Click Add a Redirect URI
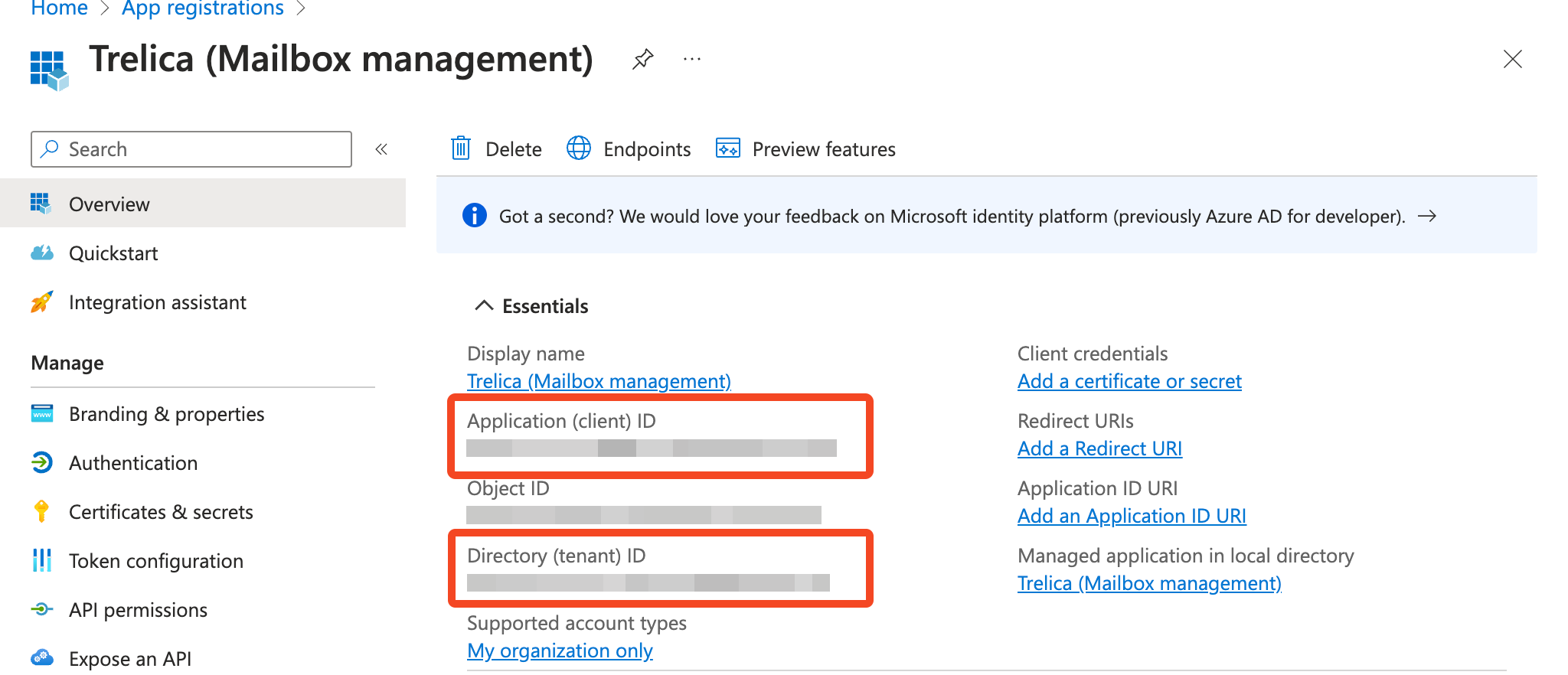The image size is (1568, 675). pyautogui.click(x=1099, y=448)
